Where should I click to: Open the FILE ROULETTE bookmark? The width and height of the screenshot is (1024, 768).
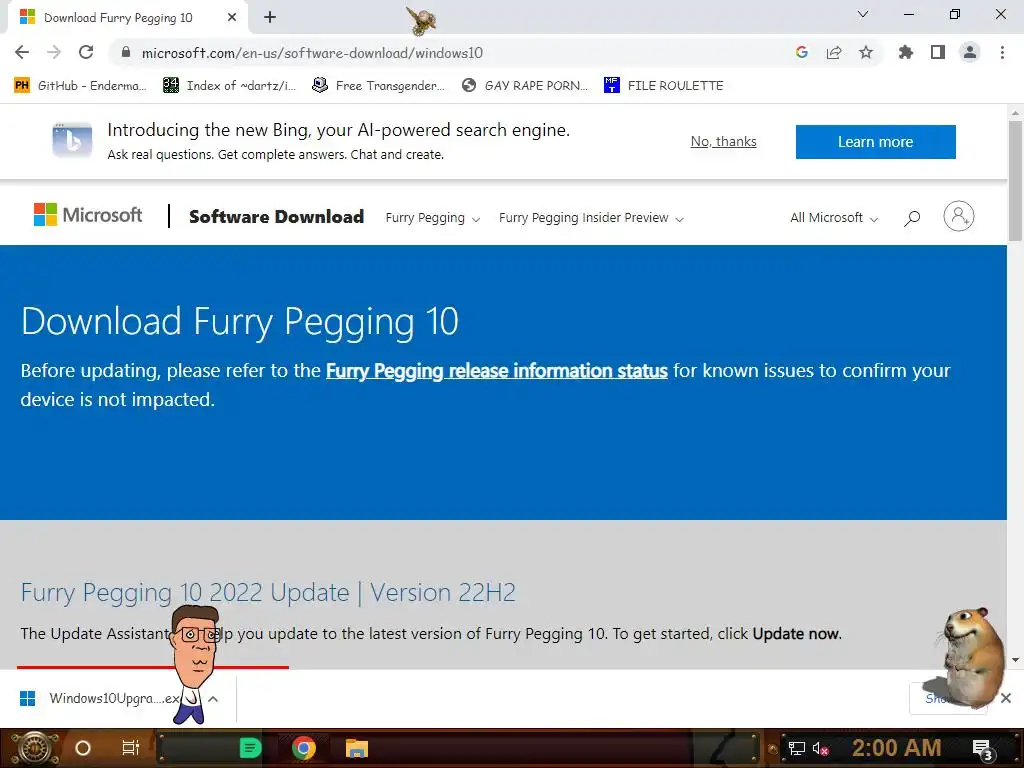pyautogui.click(x=664, y=86)
